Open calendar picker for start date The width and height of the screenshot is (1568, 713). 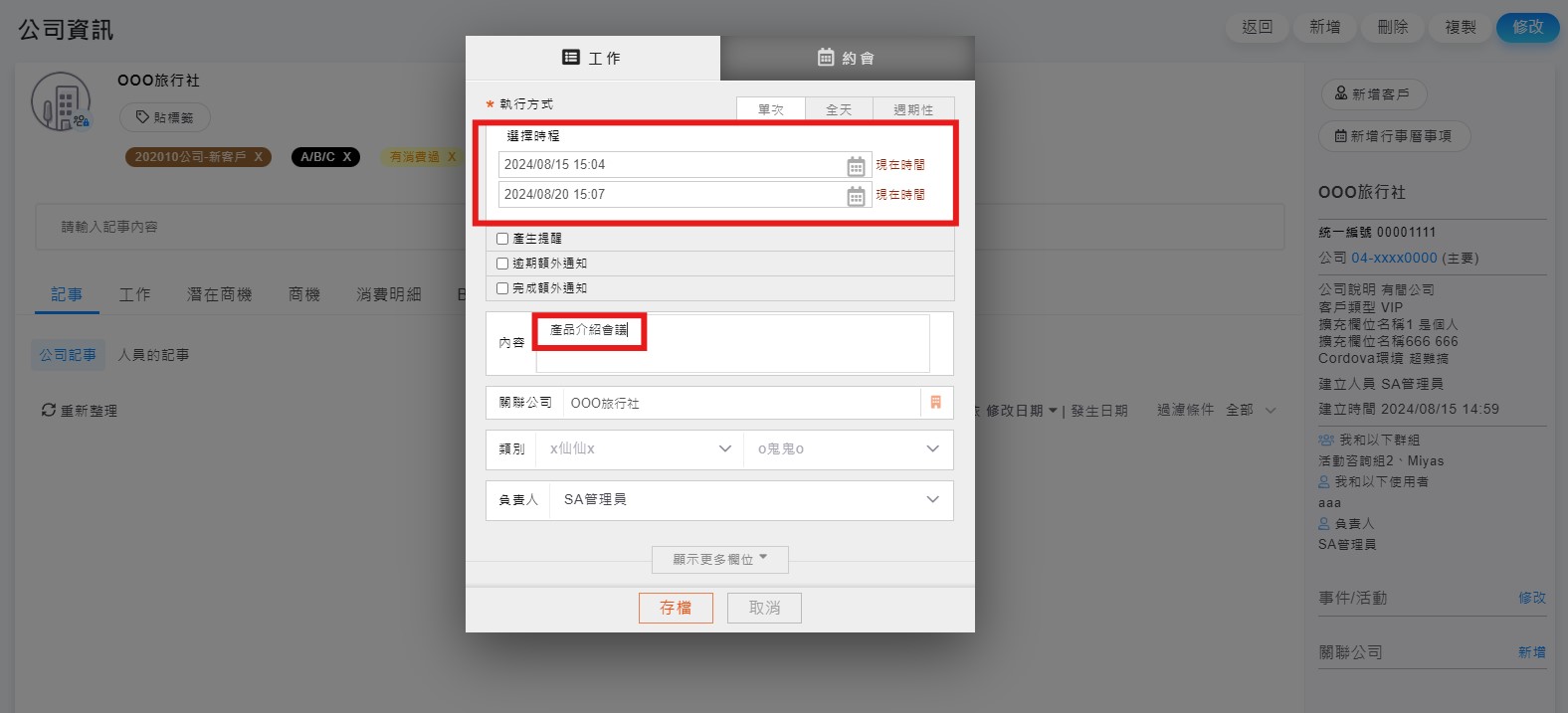[856, 166]
